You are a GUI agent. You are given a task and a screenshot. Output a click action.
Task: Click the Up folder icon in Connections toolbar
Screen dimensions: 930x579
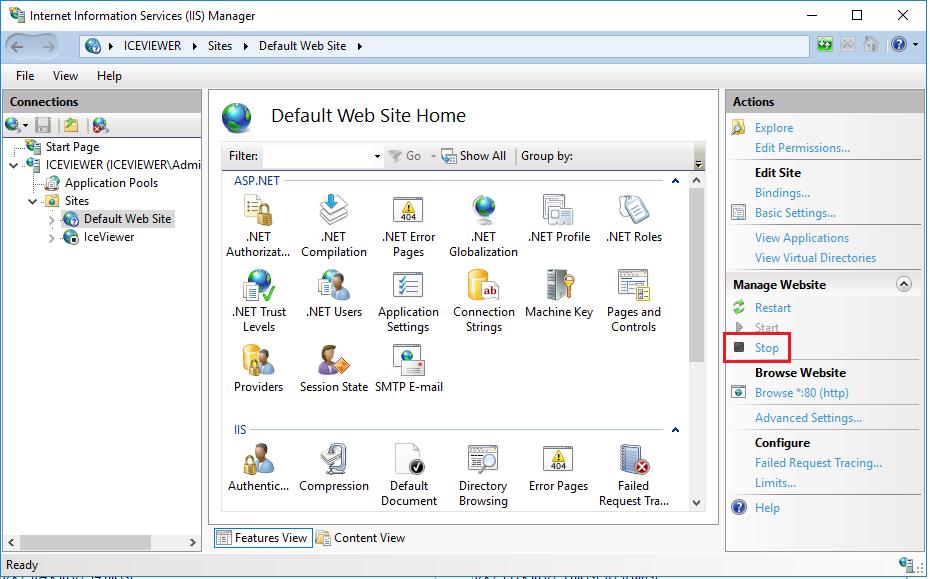(x=71, y=125)
